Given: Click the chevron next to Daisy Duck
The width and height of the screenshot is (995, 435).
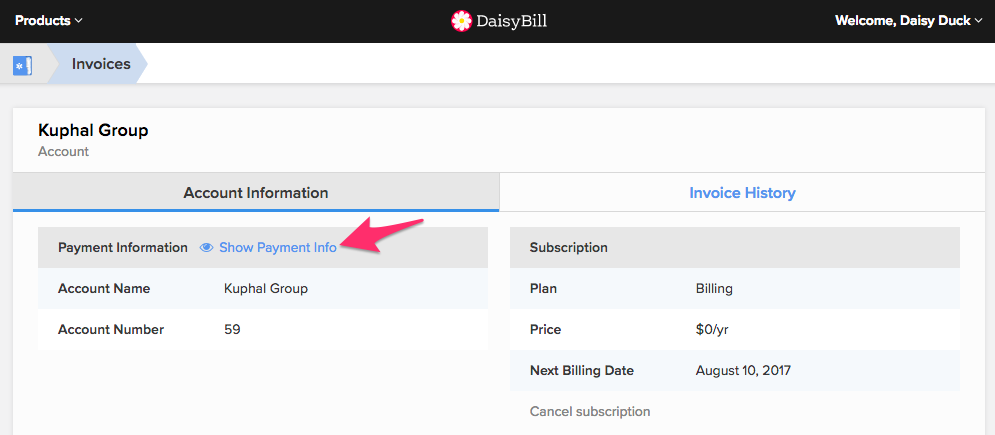Looking at the screenshot, I should (x=977, y=21).
